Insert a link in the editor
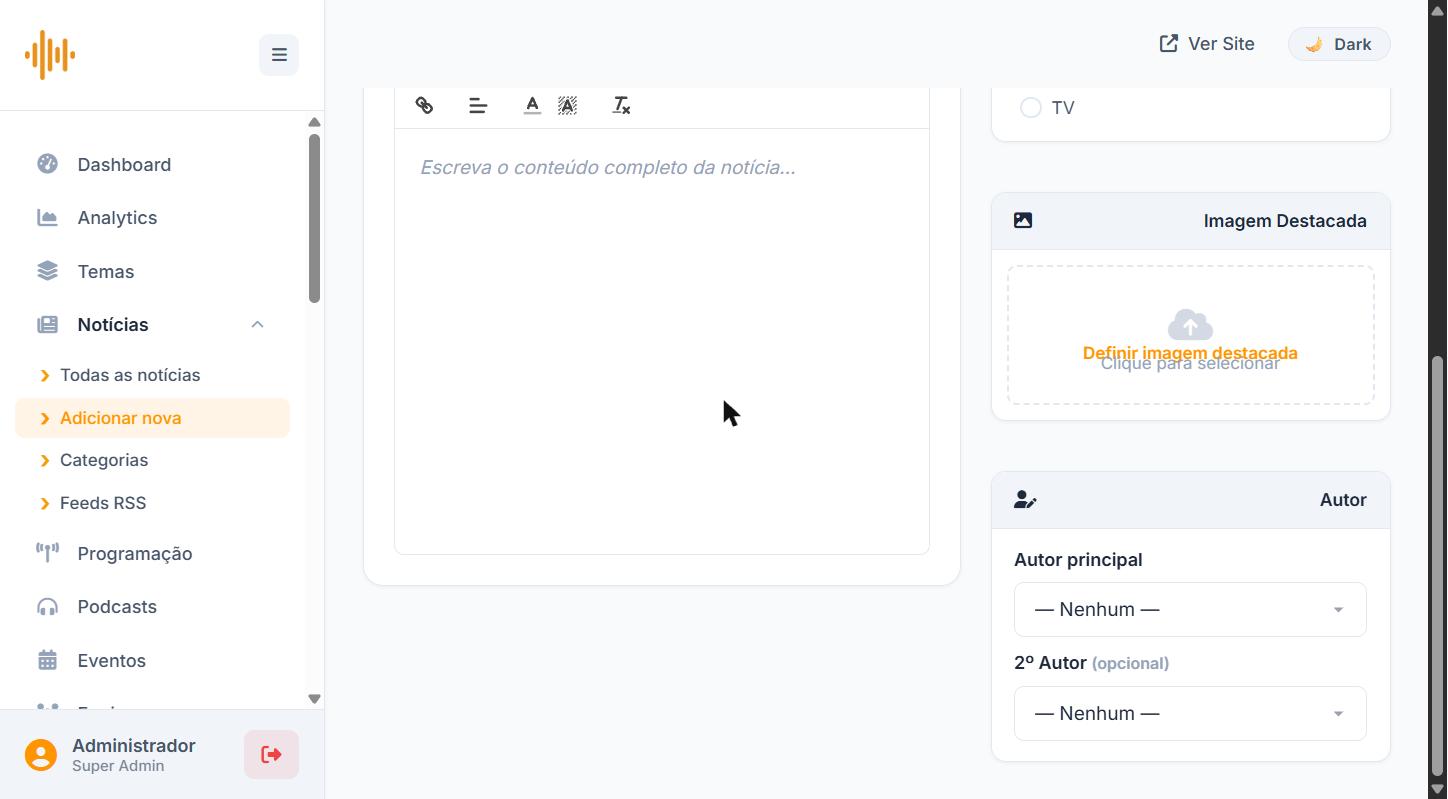This screenshot has width=1448, height=799. [x=424, y=105]
